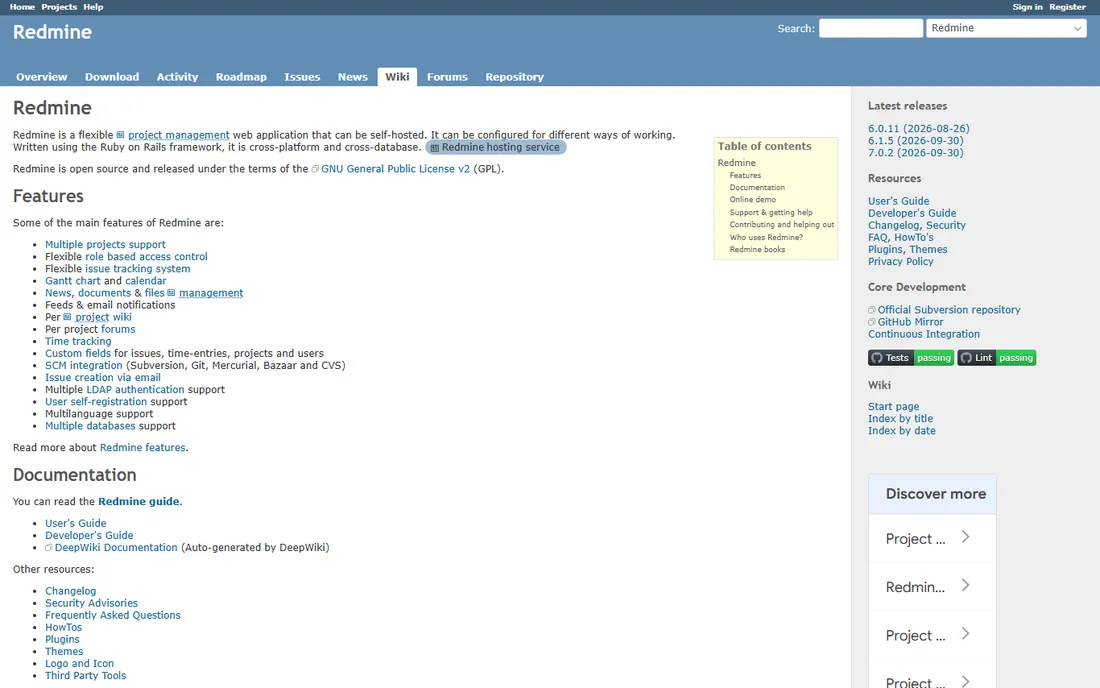
Task: Open the Overview tab
Action: 41,77
